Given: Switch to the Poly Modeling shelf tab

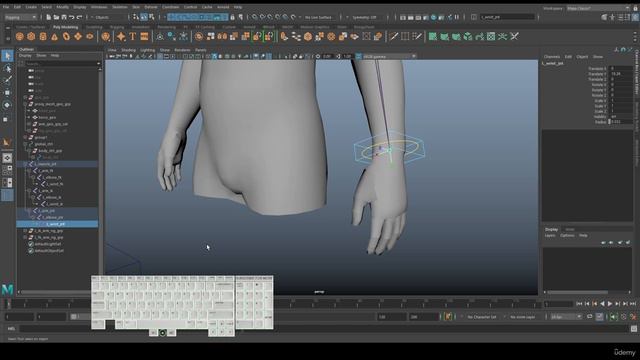Looking at the screenshot, I should (65, 27).
